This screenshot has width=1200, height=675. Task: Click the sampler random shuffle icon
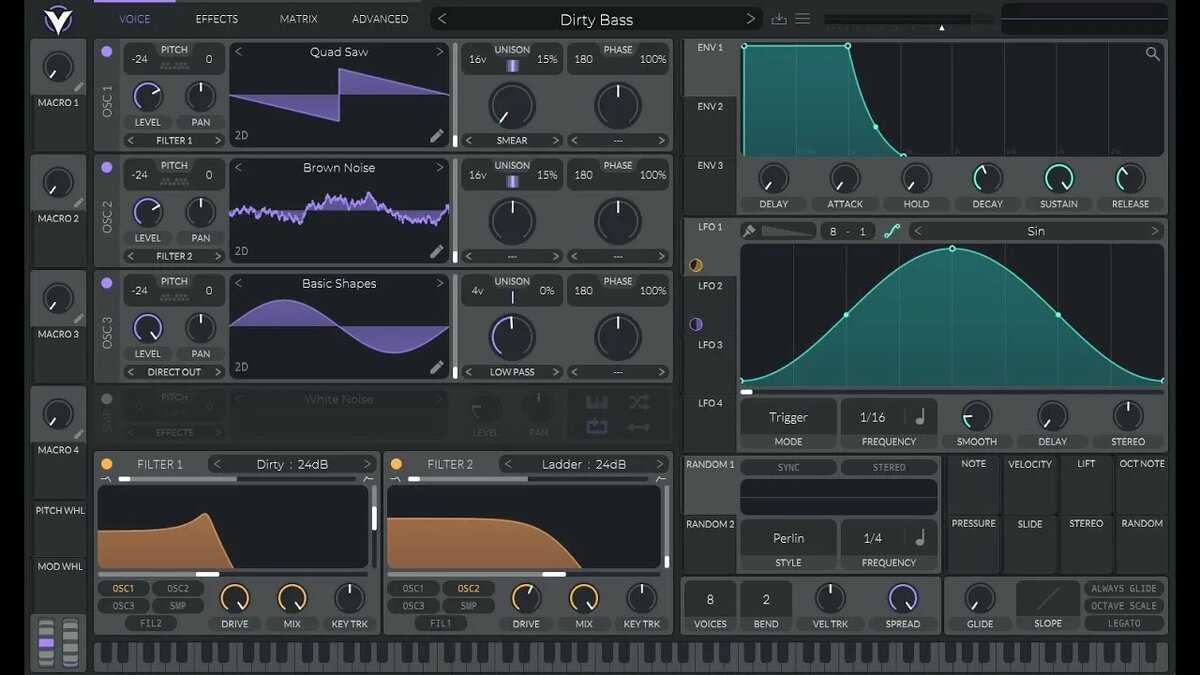click(639, 403)
